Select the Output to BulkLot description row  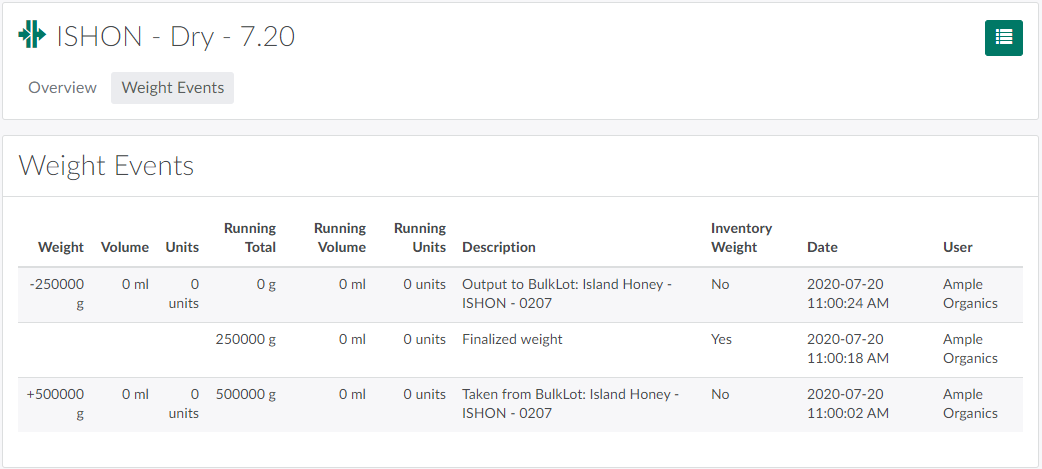coord(566,294)
